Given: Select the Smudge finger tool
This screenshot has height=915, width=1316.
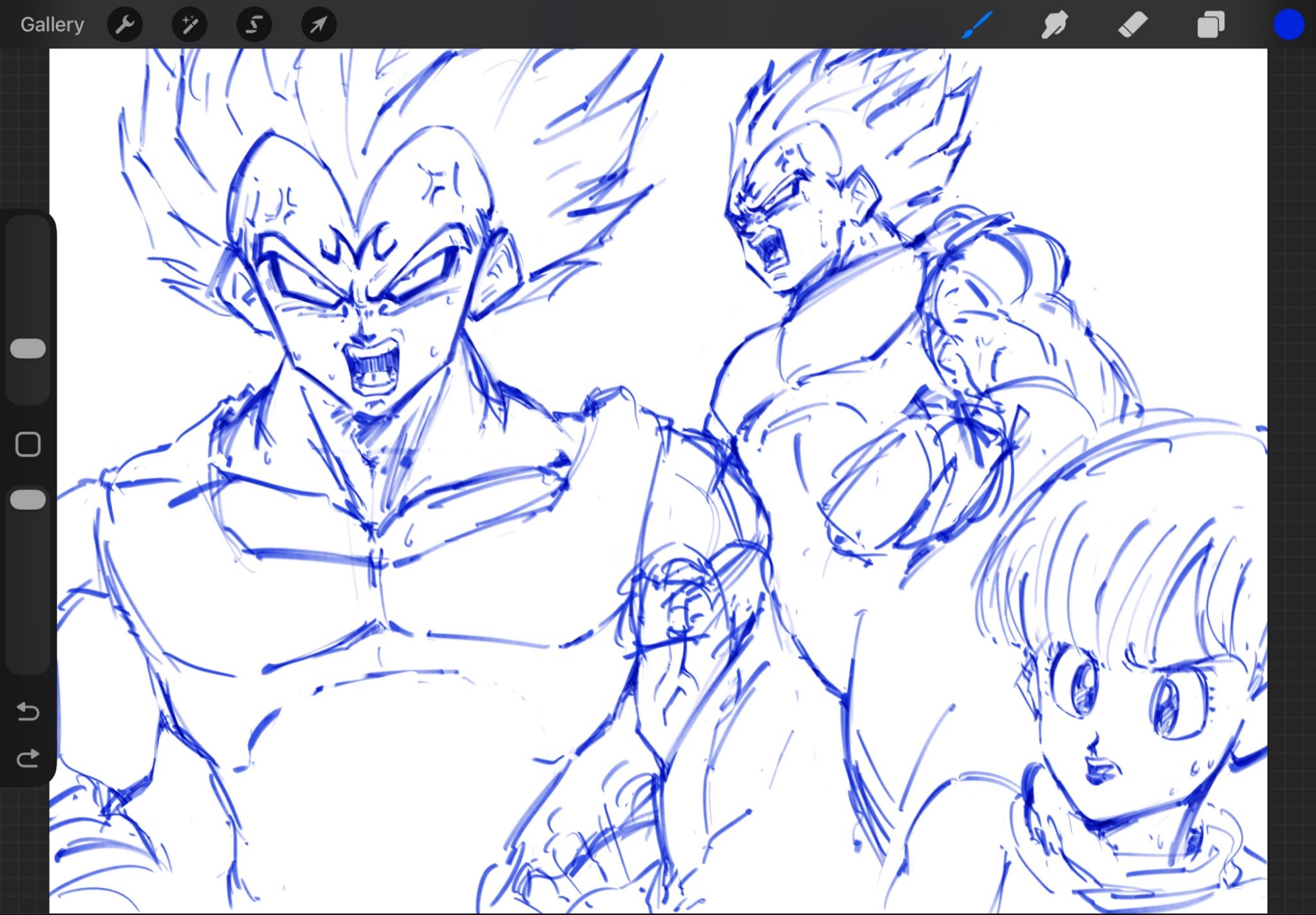Looking at the screenshot, I should pyautogui.click(x=1054, y=25).
